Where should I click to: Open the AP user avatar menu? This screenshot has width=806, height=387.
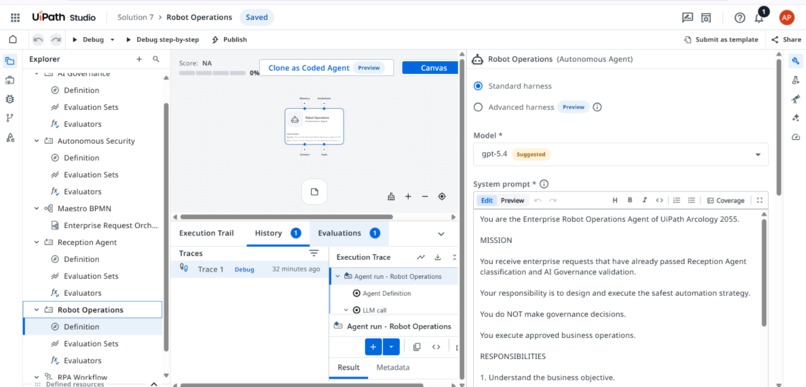(x=786, y=17)
